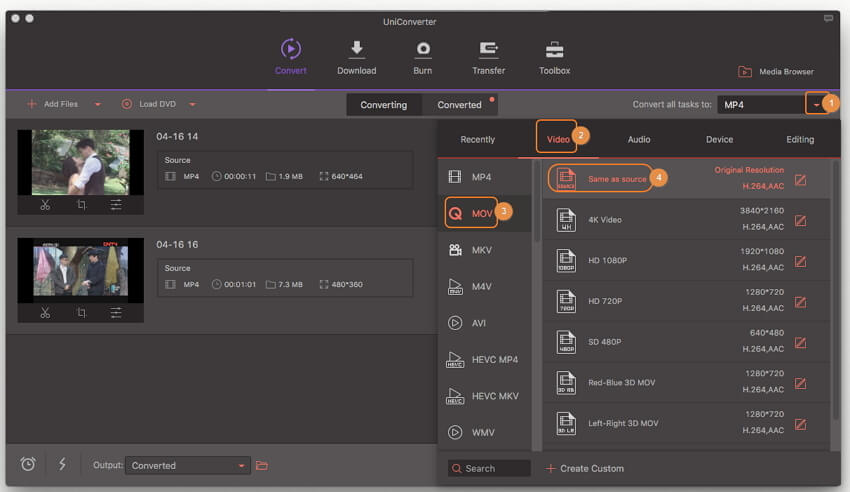Expand the Add Files dropdown arrow
The width and height of the screenshot is (850, 492).
(x=98, y=104)
